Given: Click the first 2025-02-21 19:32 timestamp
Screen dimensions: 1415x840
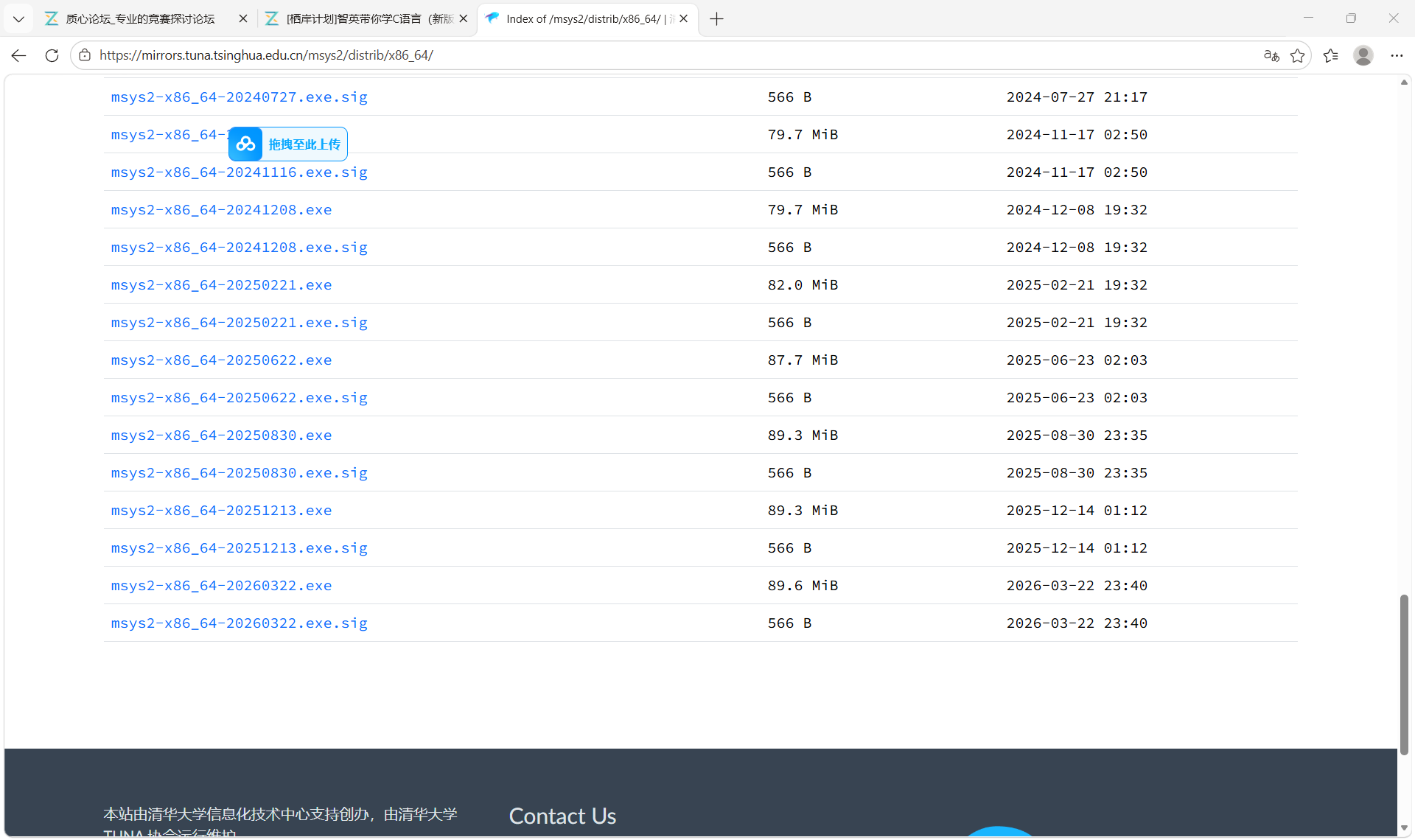Looking at the screenshot, I should click(x=1077, y=285).
